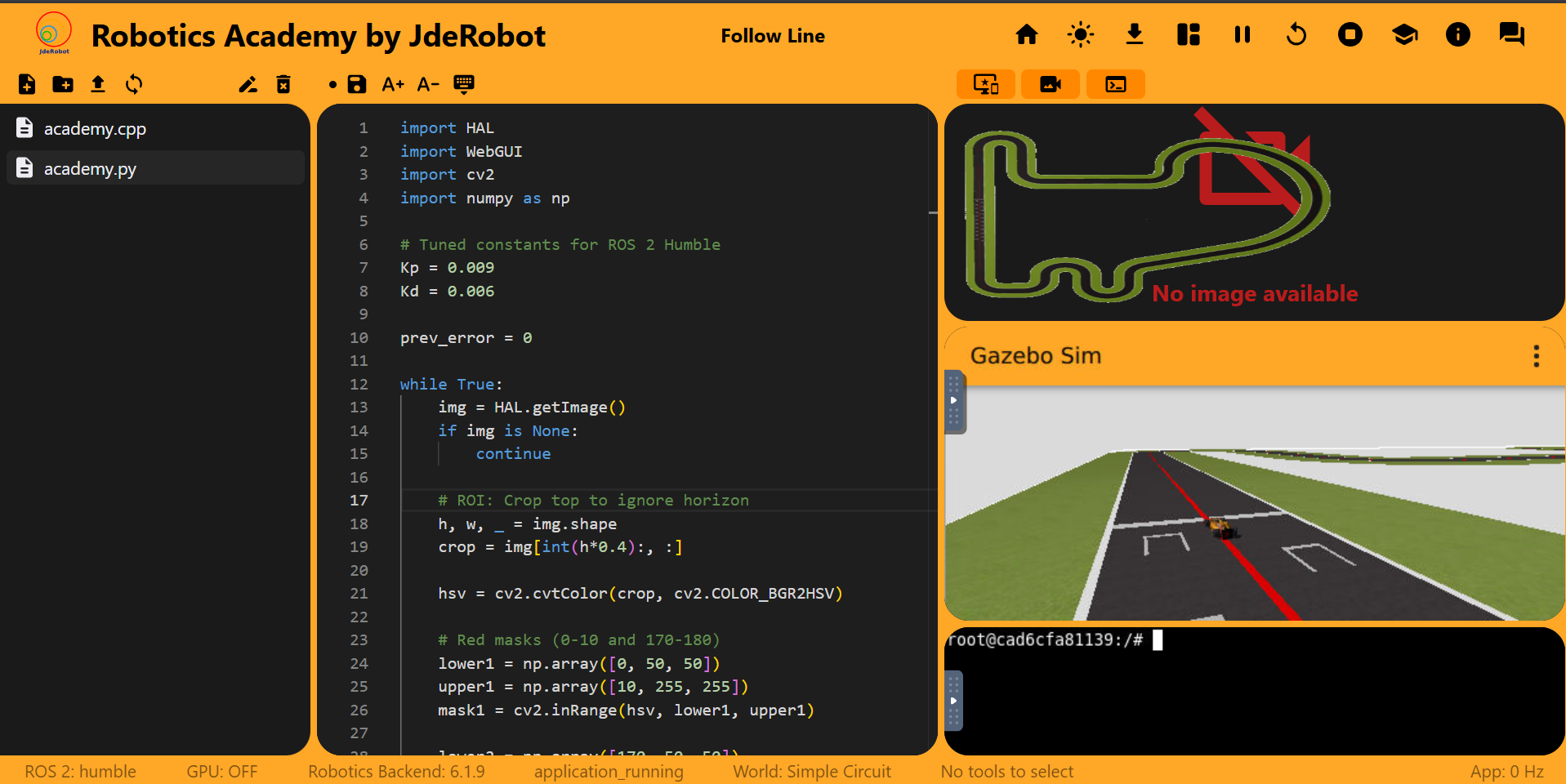Click the JdeRobot logo

pos(54,33)
